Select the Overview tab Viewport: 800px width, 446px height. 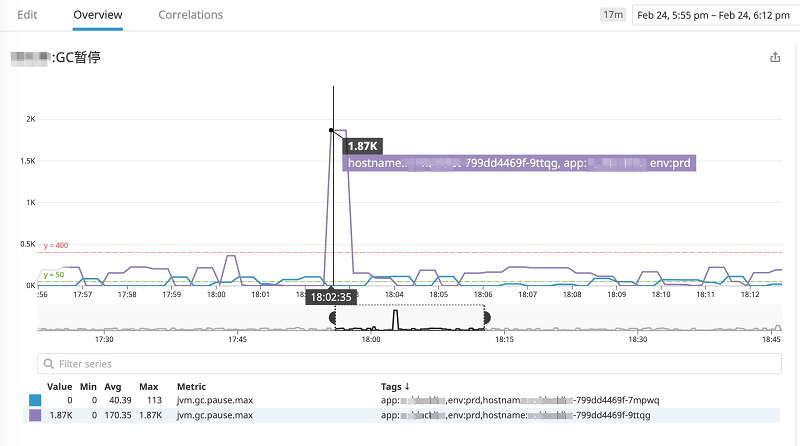click(x=98, y=15)
